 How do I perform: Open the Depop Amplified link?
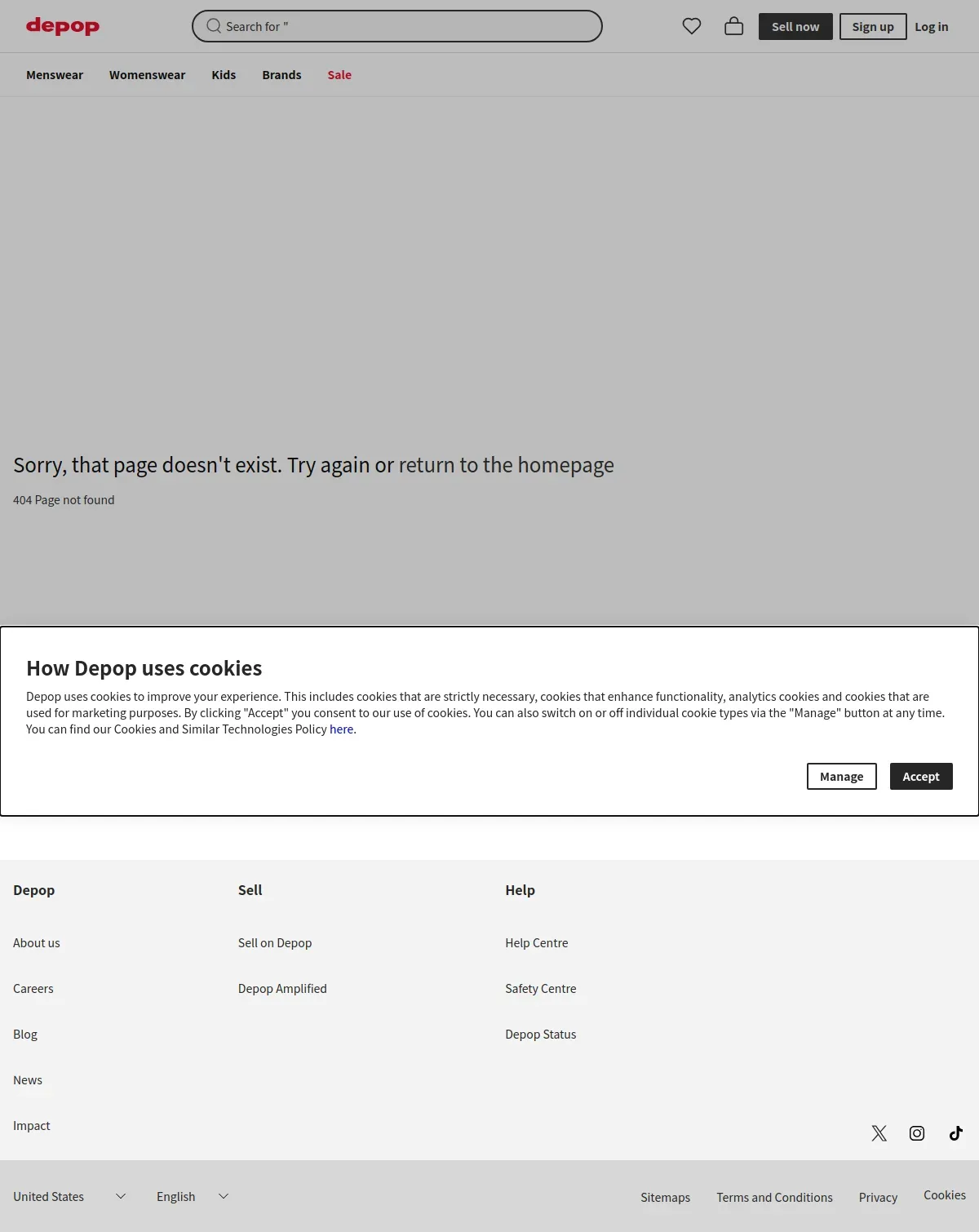282,989
